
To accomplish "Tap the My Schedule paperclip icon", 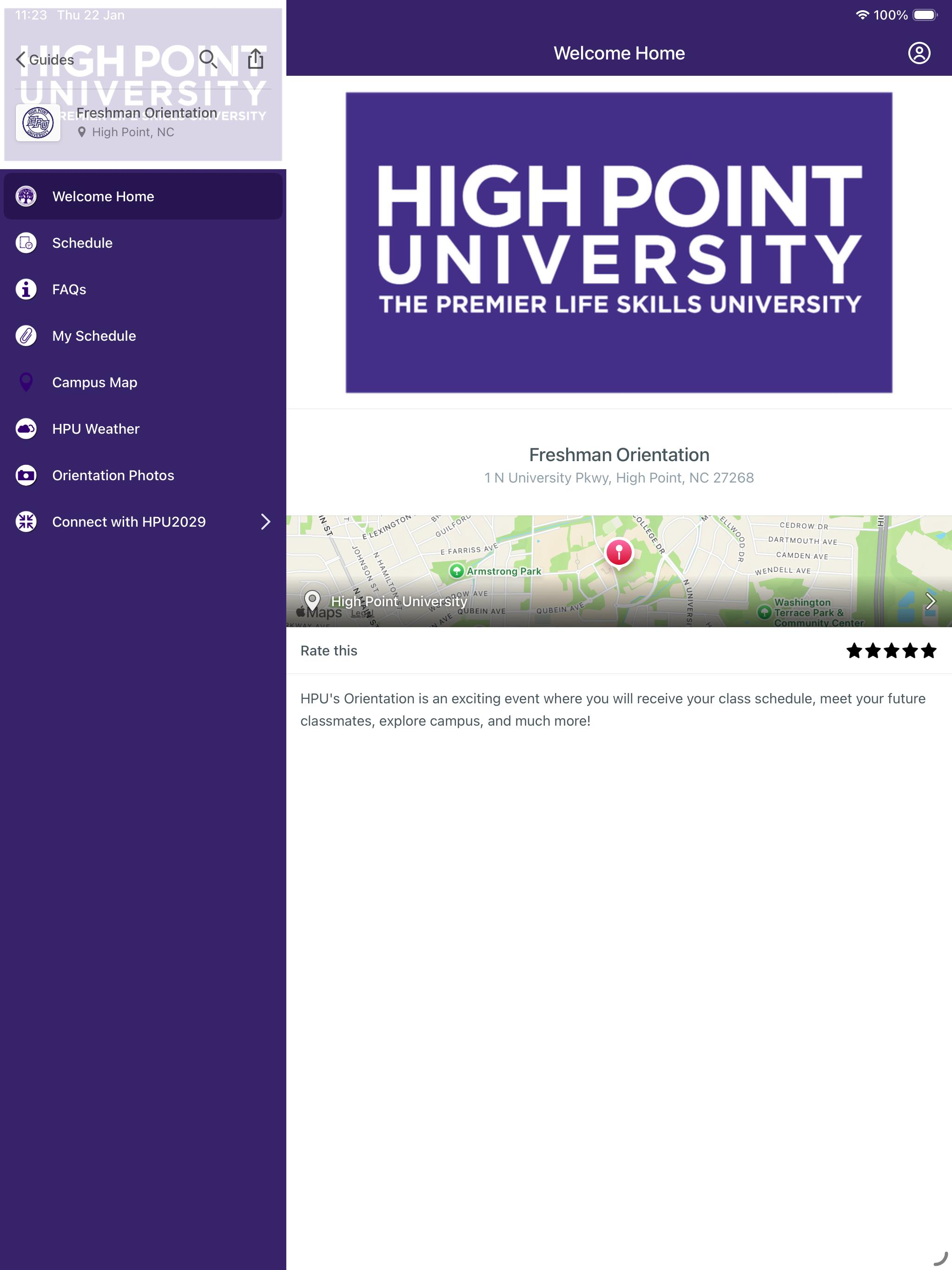I will coord(26,336).
